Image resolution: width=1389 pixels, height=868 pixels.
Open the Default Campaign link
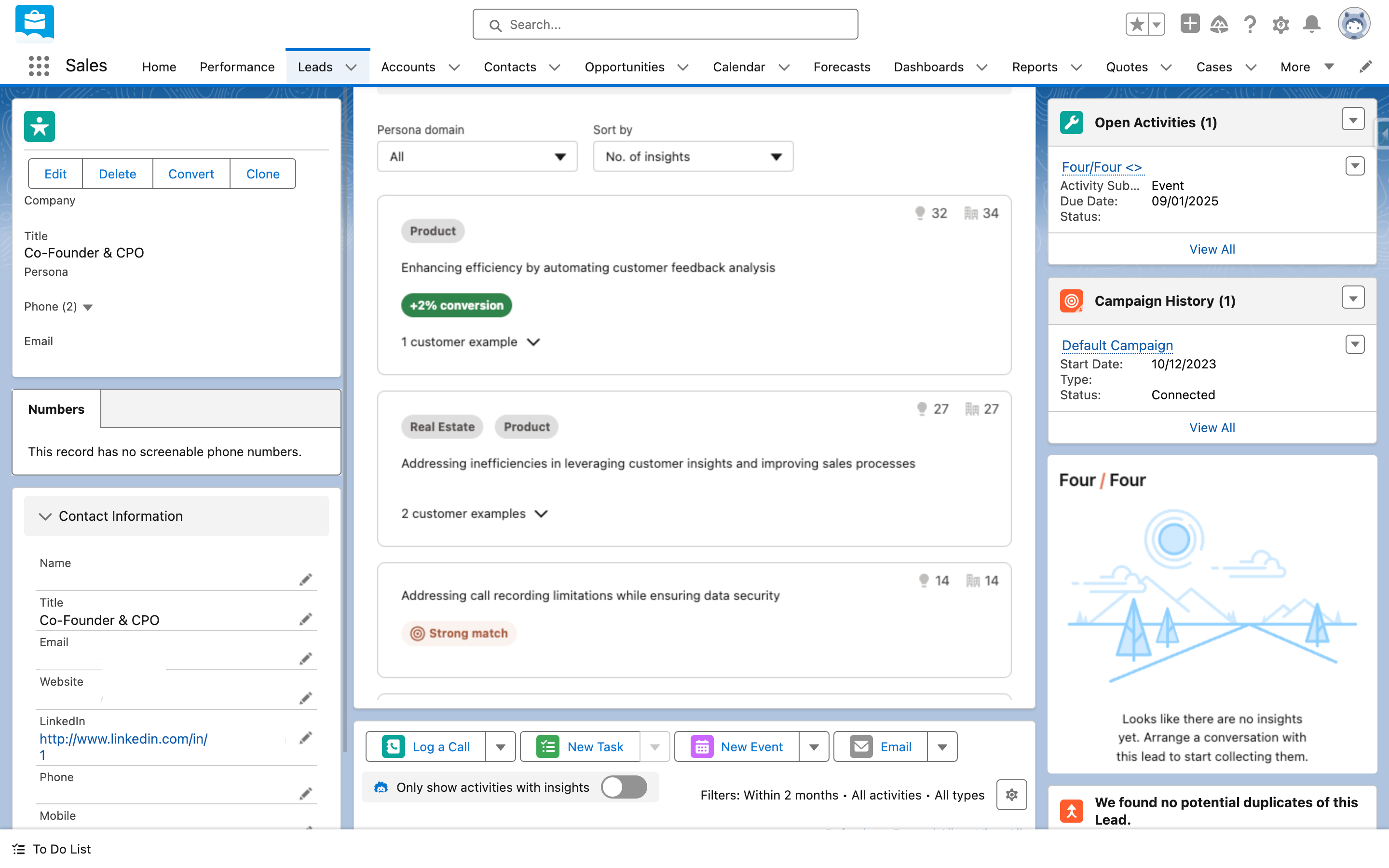pos(1117,345)
